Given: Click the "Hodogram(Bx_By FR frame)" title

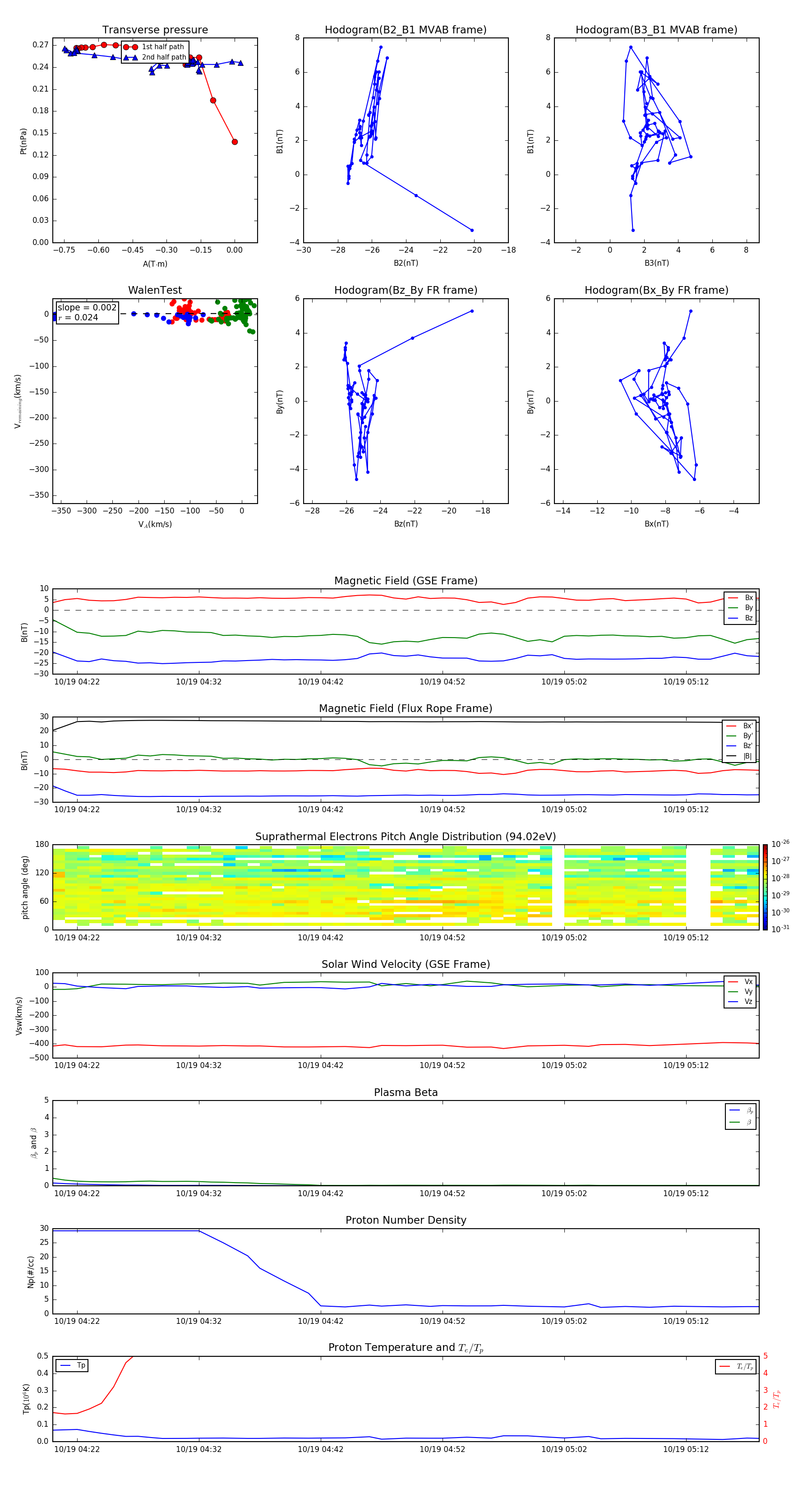Looking at the screenshot, I should (x=656, y=290).
